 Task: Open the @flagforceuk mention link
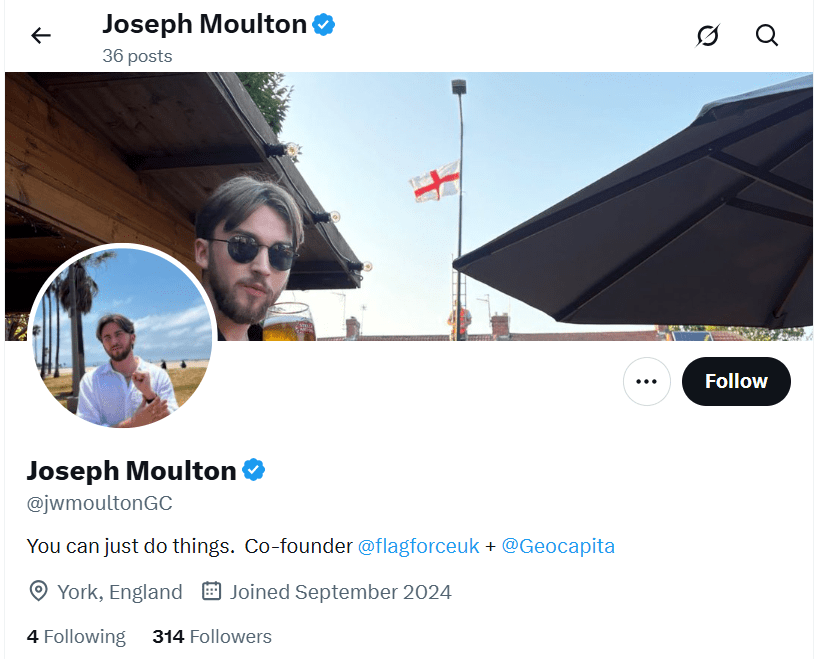[x=419, y=546]
